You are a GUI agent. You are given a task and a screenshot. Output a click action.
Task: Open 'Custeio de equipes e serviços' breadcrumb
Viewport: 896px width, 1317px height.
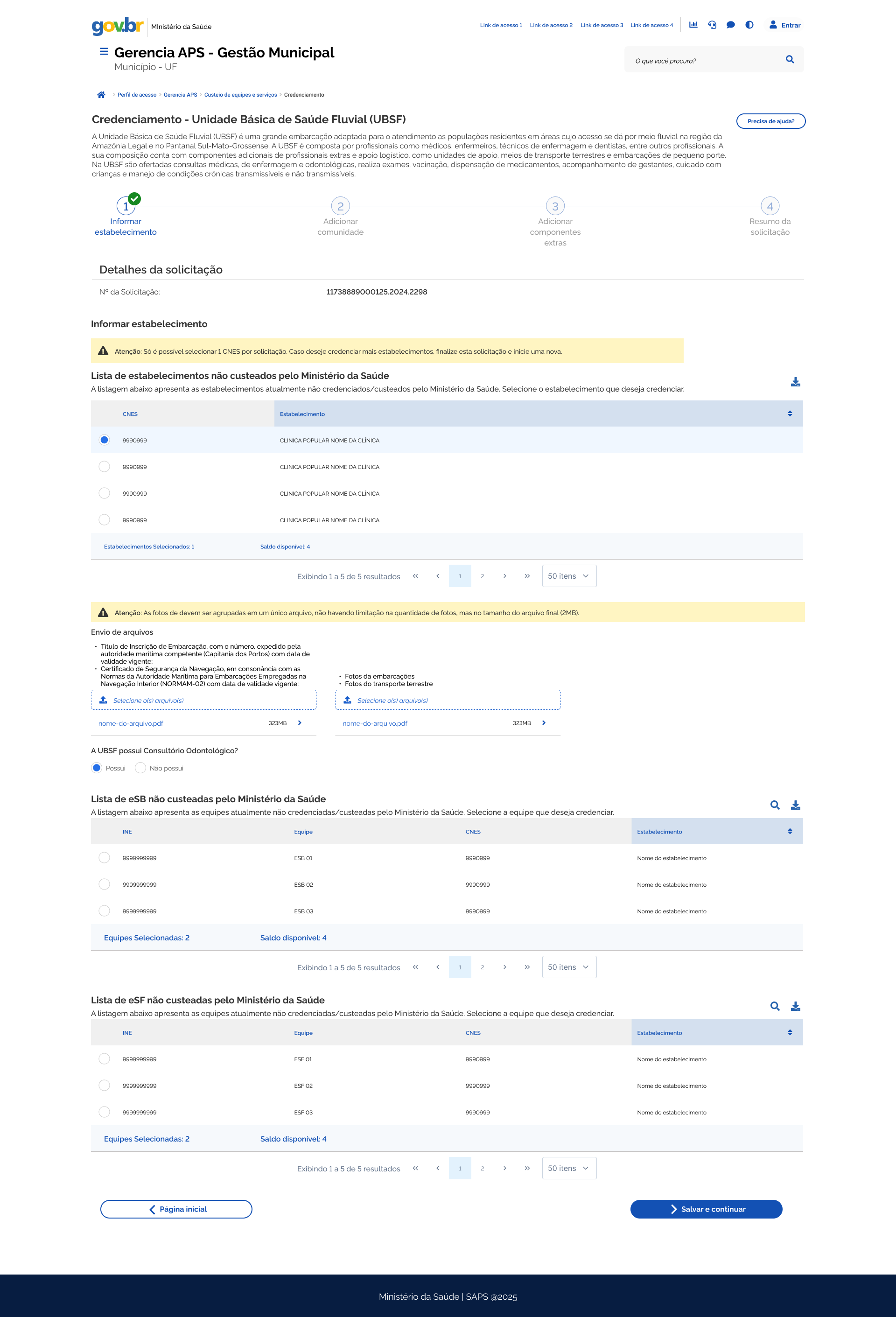click(240, 95)
